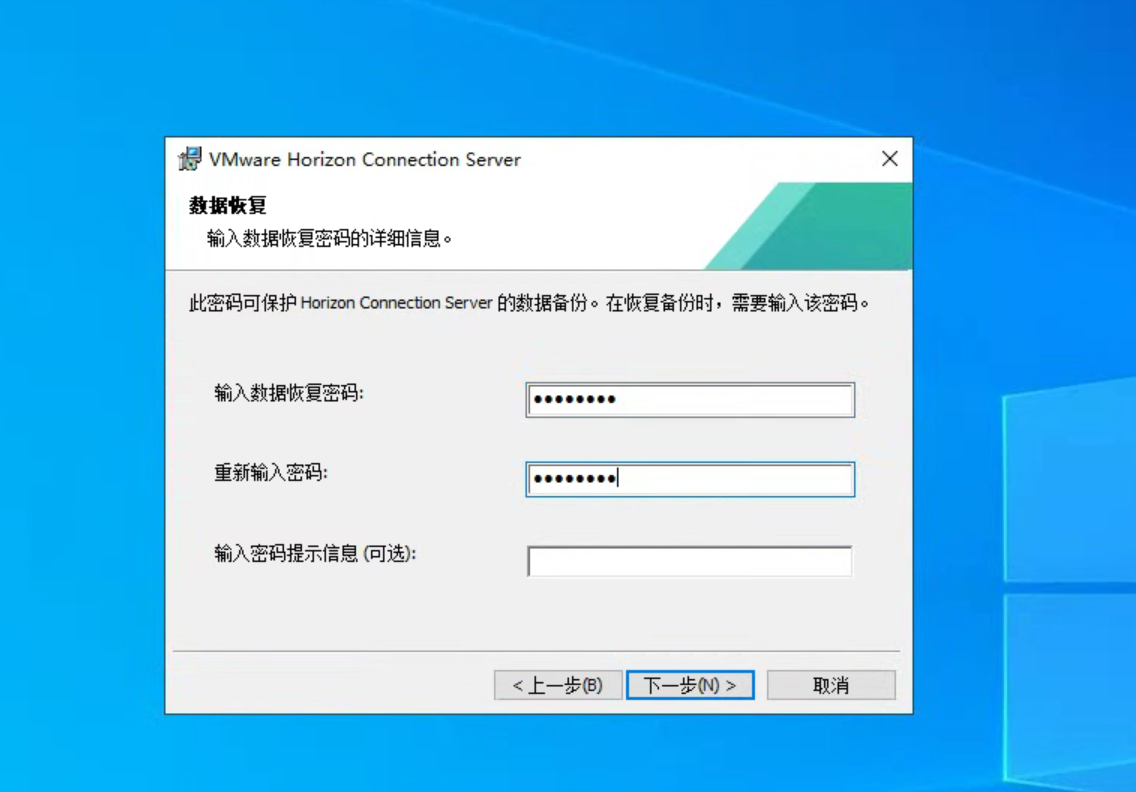Screen dimensions: 1136x792
Task: Click the VMware Horizon Connection Server title text
Action: (364, 159)
